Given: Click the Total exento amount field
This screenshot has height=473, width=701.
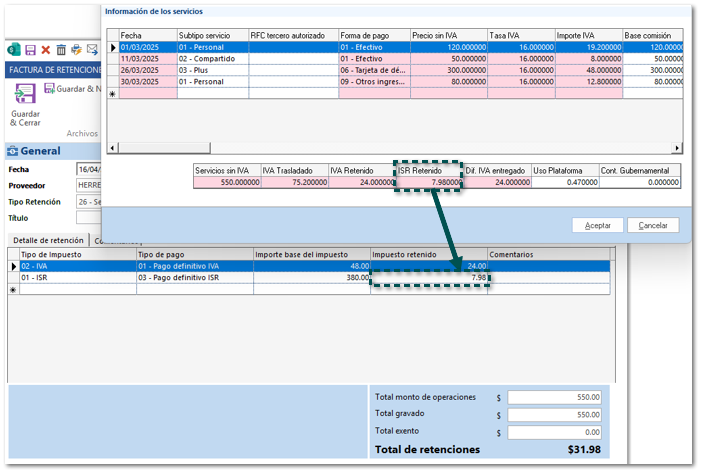Looking at the screenshot, I should click(555, 431).
